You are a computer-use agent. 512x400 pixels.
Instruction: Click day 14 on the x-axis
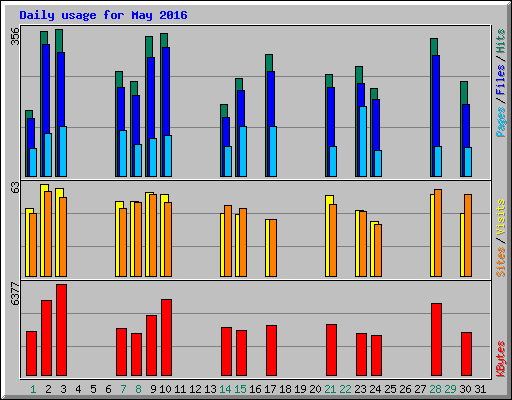[225, 389]
